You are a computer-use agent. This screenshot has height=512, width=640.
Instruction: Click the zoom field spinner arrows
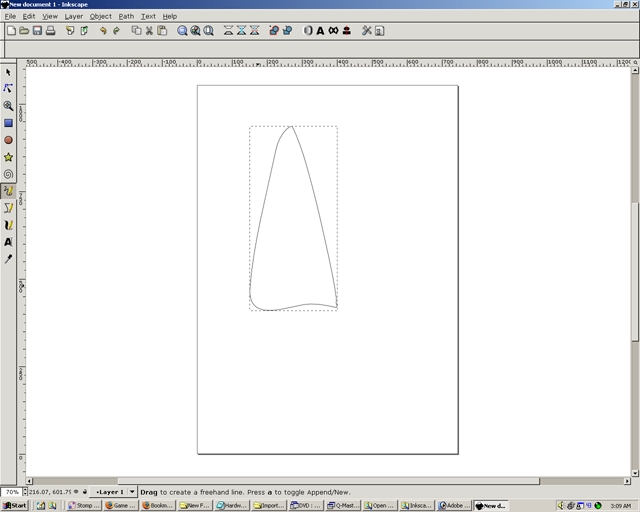pyautogui.click(x=25, y=492)
